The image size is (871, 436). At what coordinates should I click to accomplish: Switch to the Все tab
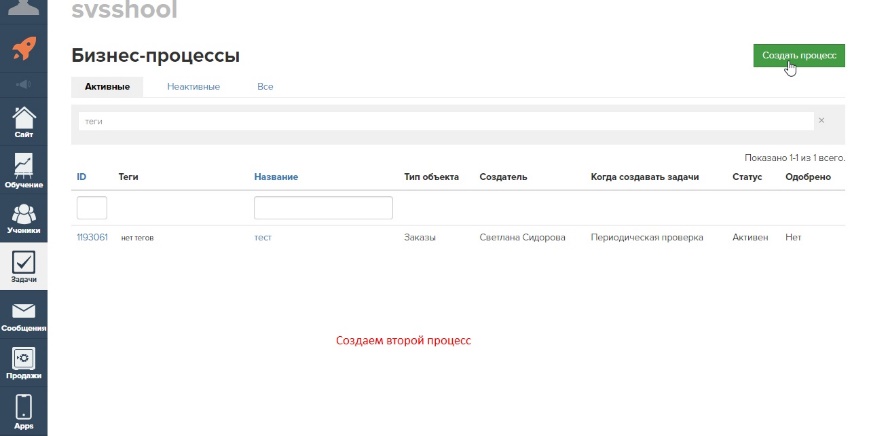coord(265,87)
